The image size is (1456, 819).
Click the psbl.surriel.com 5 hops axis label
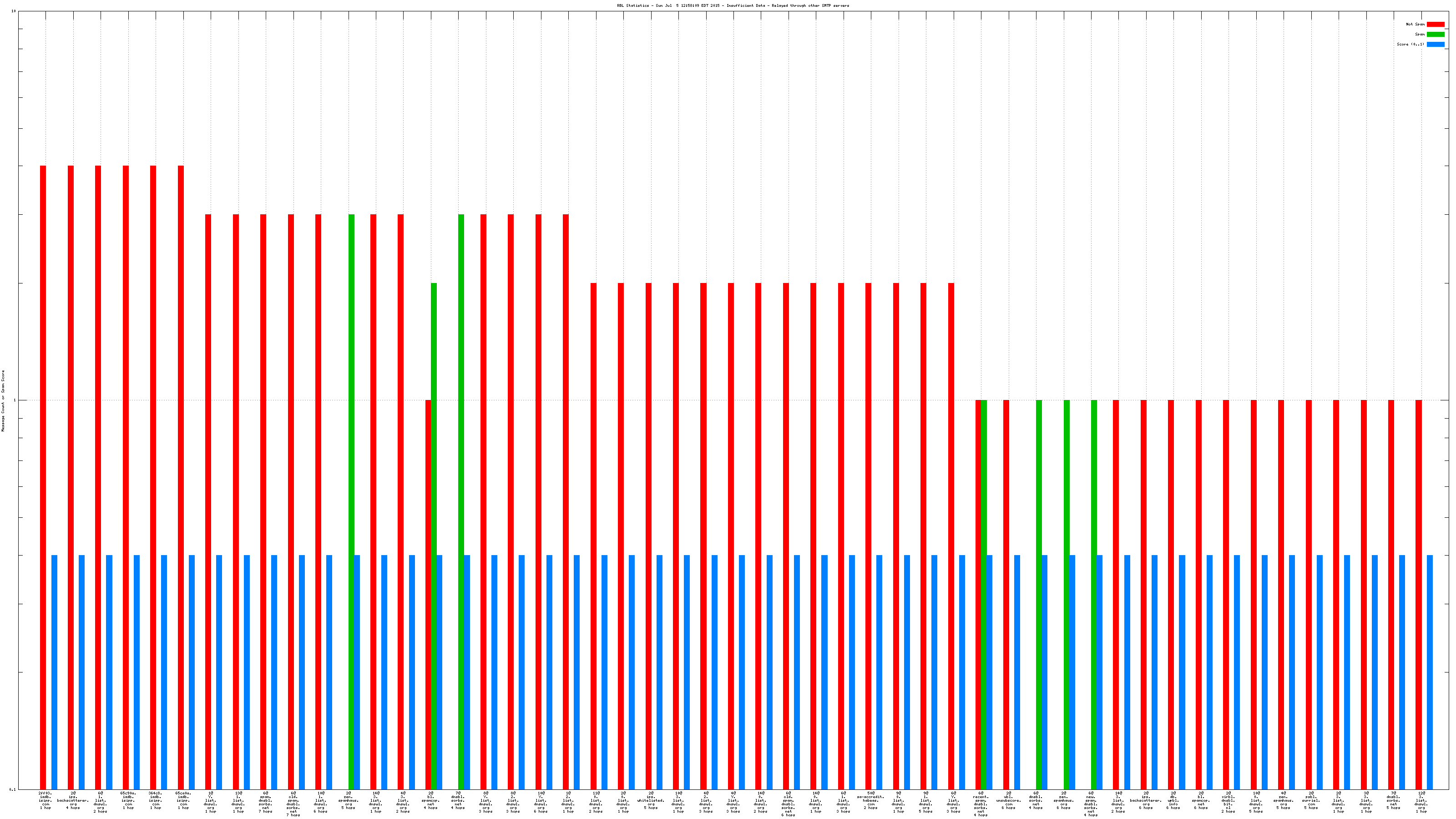(1311, 800)
